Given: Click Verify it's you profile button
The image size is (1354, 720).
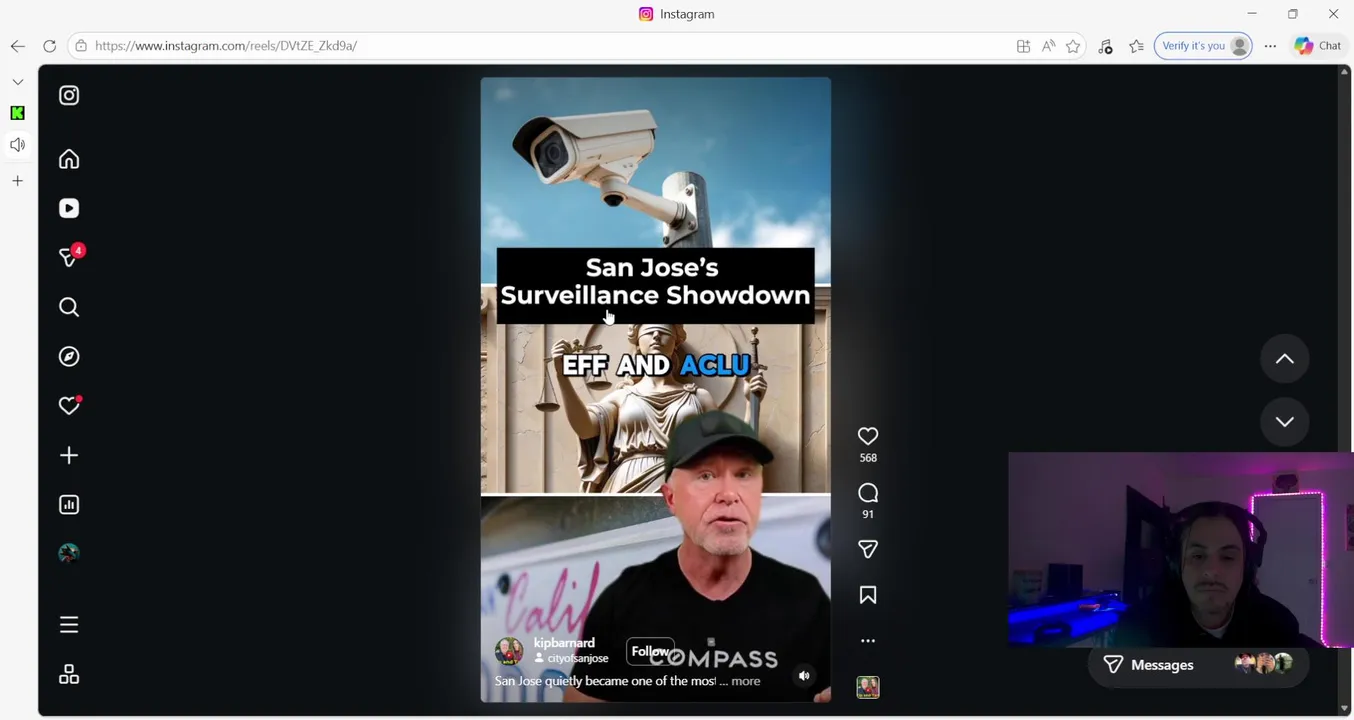Looking at the screenshot, I should [1203, 46].
